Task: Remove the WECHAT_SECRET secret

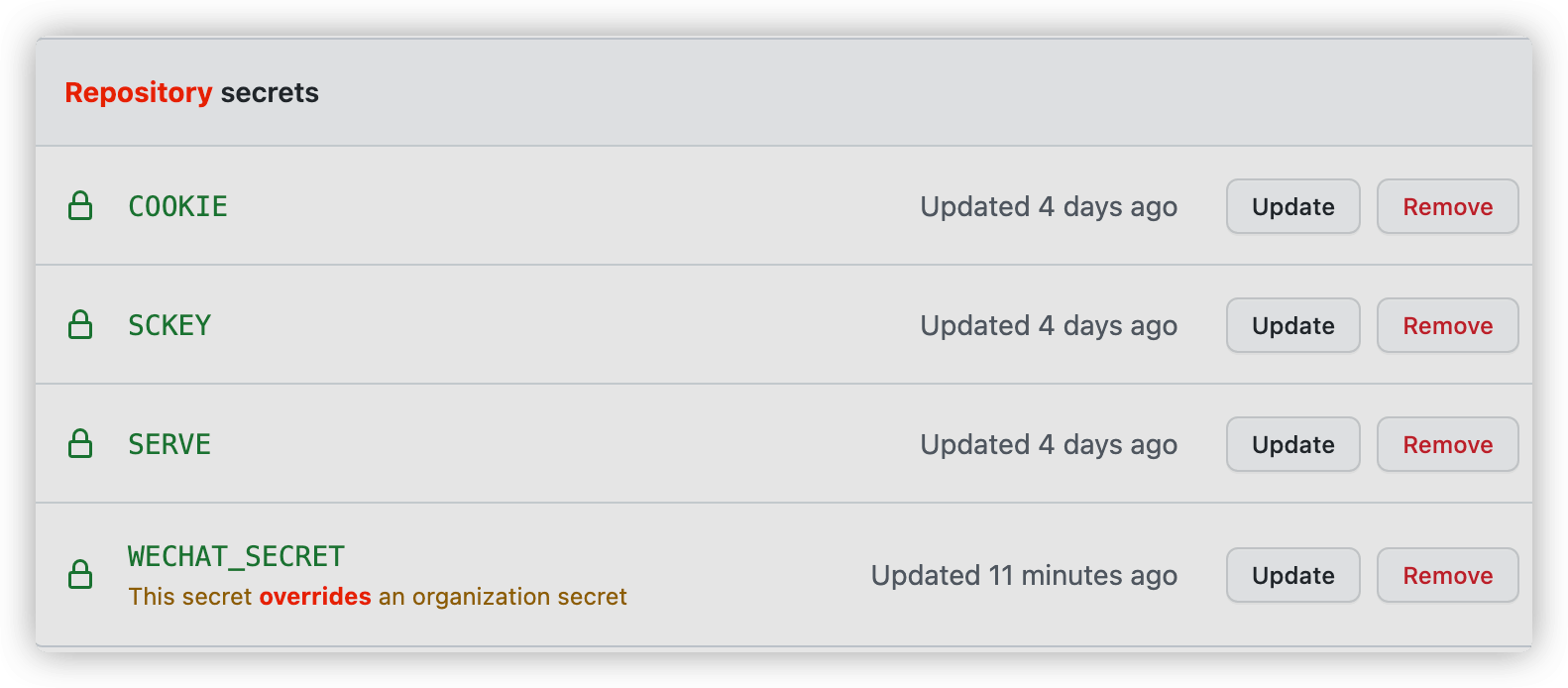Action: pos(1448,575)
